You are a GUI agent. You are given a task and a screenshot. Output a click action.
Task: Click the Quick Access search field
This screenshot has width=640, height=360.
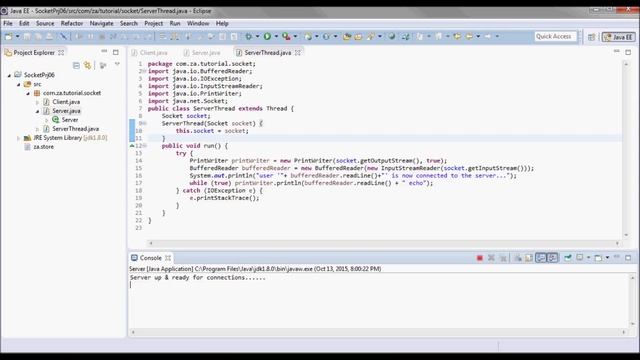556,37
